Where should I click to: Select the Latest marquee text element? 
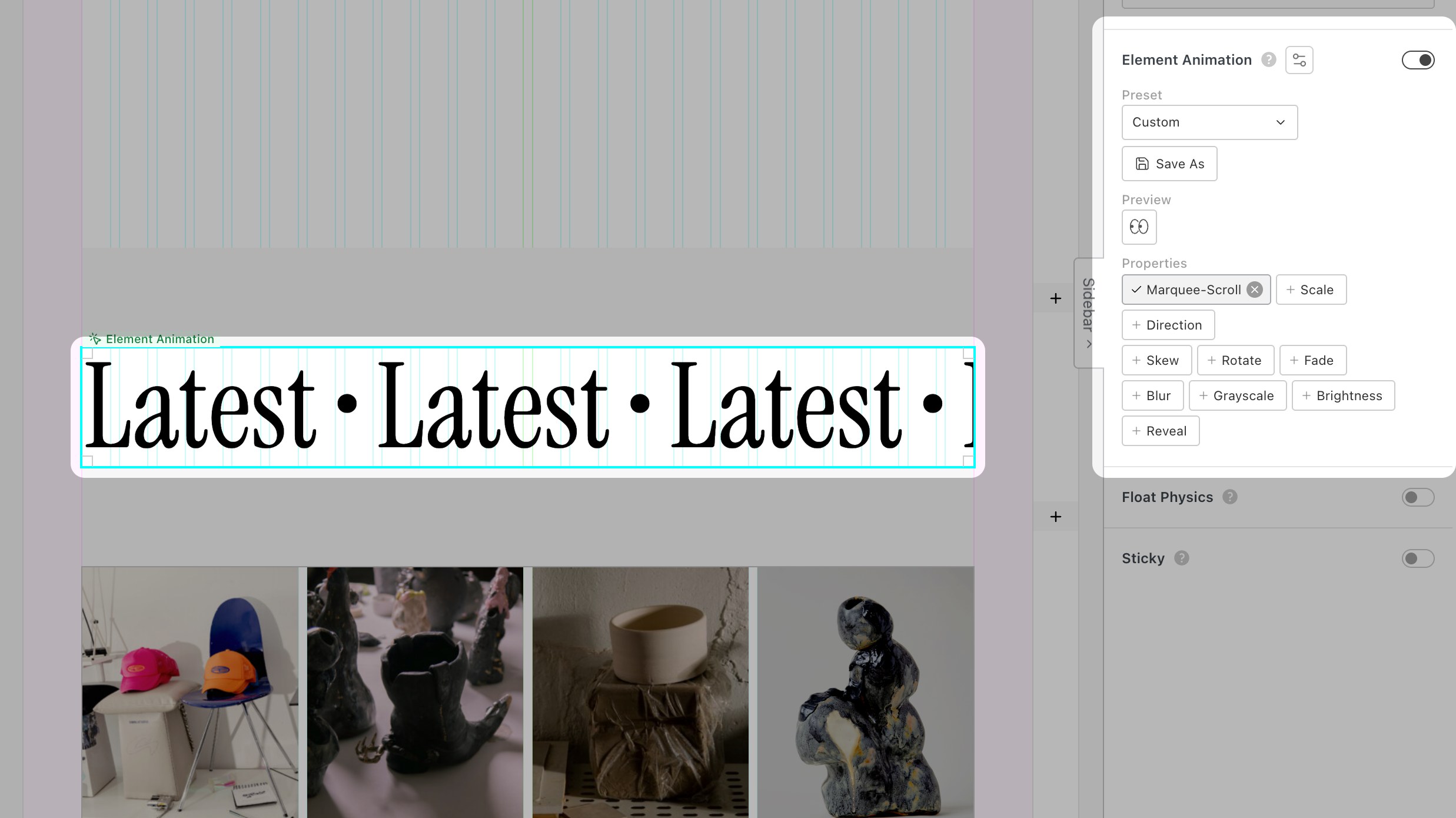click(x=528, y=407)
